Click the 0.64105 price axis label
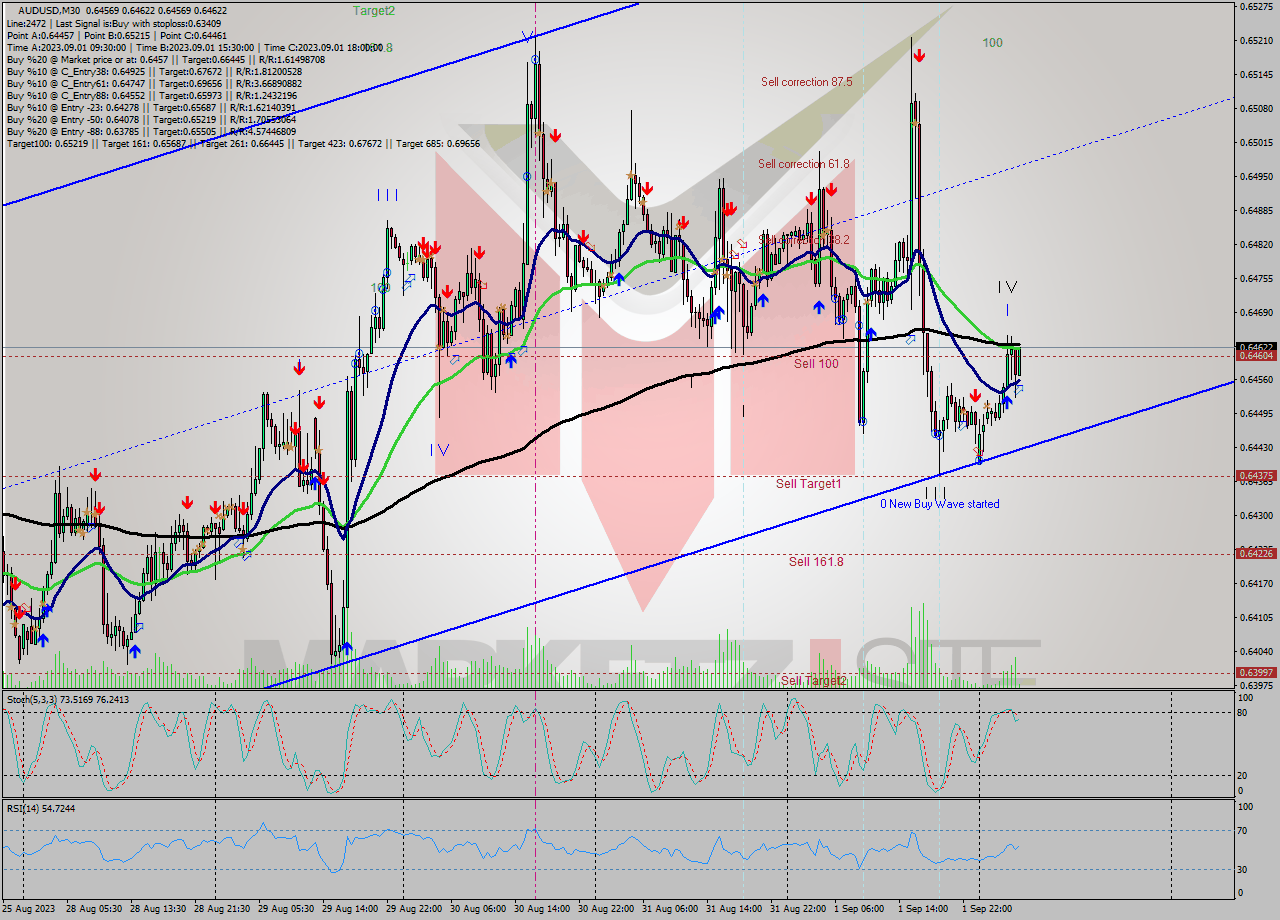Viewport: 1280px width, 920px height. pyautogui.click(x=1256, y=617)
